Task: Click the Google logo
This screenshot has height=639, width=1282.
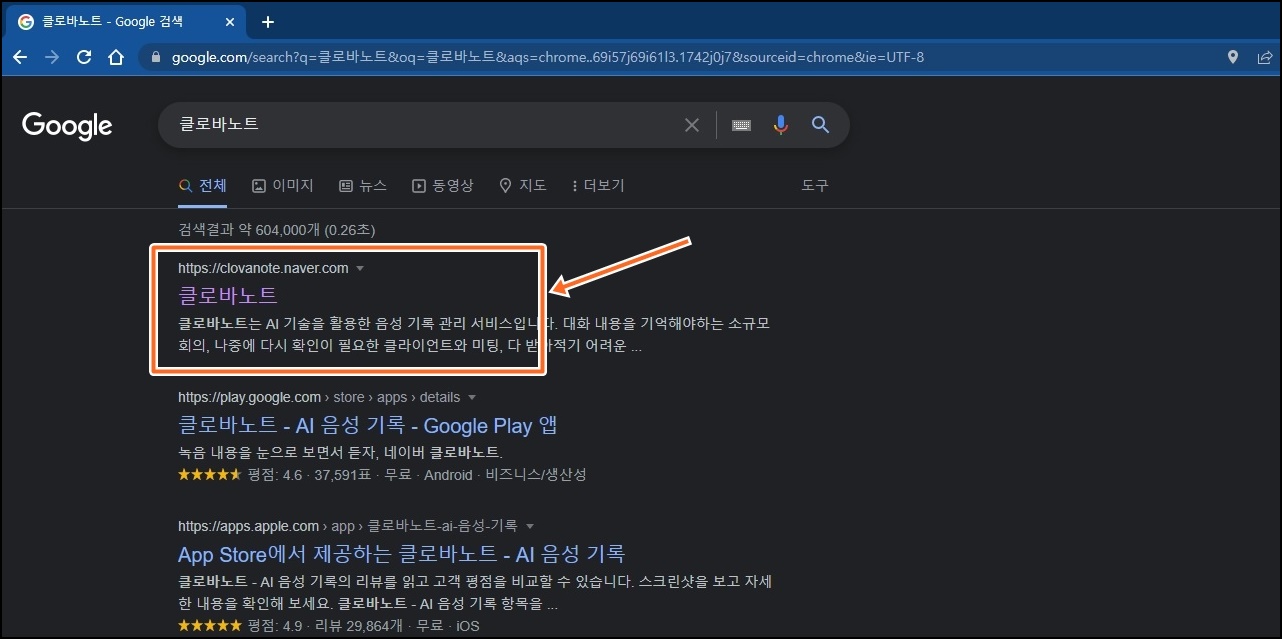Action: [x=67, y=126]
